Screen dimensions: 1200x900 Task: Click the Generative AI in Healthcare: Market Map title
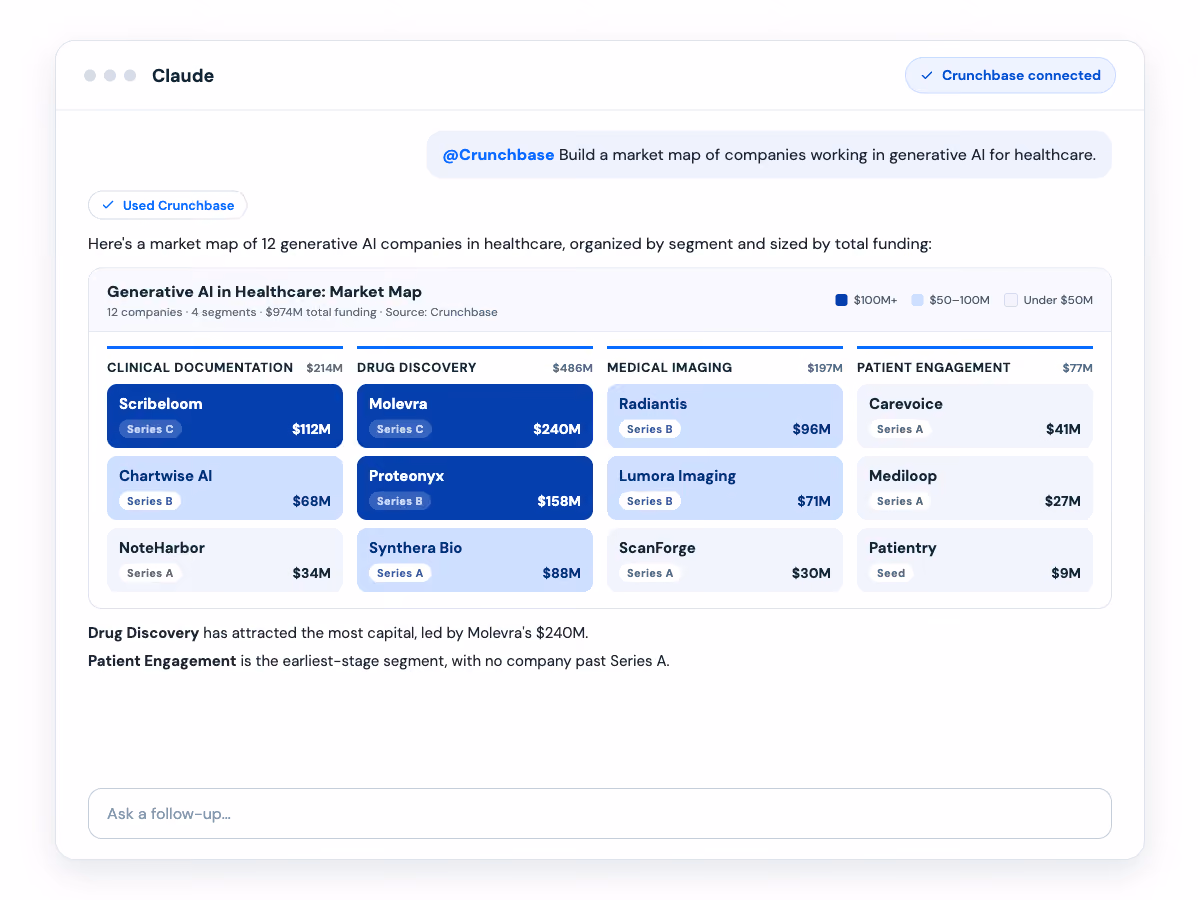(x=264, y=292)
